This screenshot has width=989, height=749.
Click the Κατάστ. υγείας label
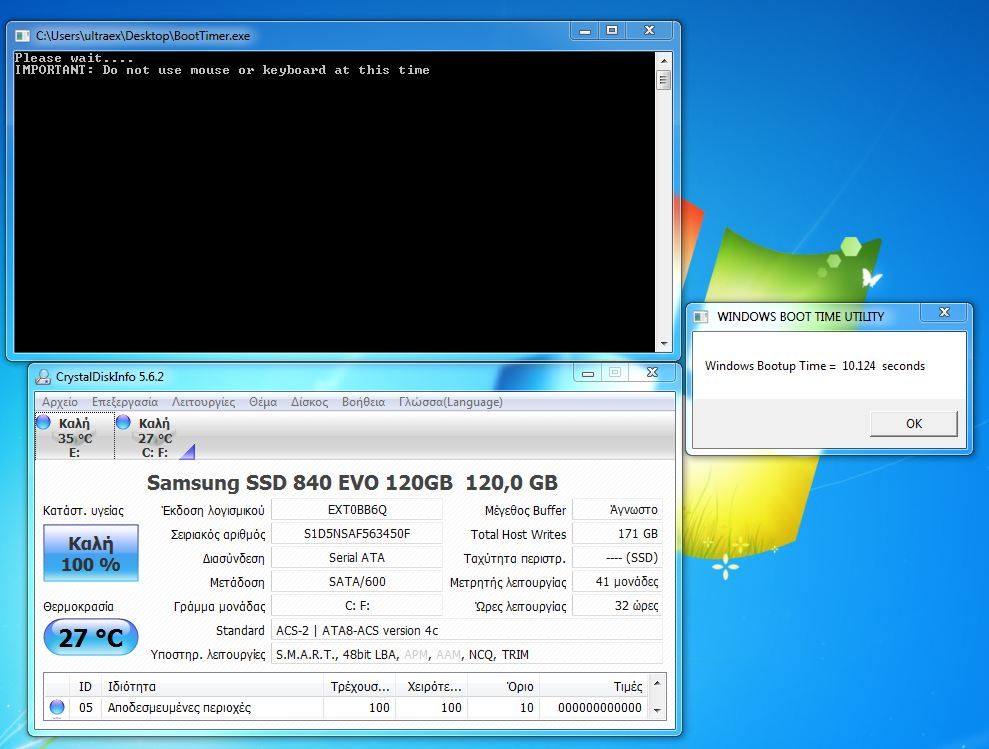(x=83, y=510)
